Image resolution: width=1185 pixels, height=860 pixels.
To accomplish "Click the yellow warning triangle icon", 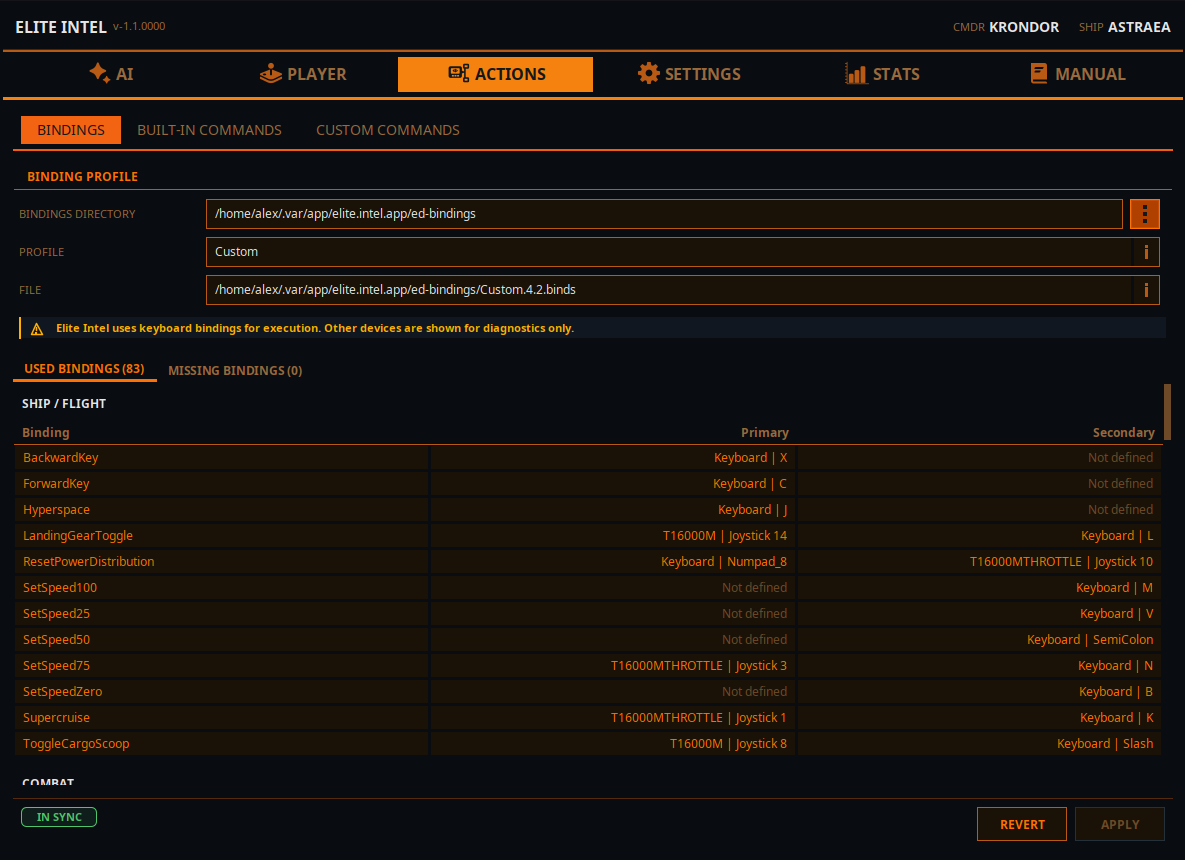I will [36, 329].
